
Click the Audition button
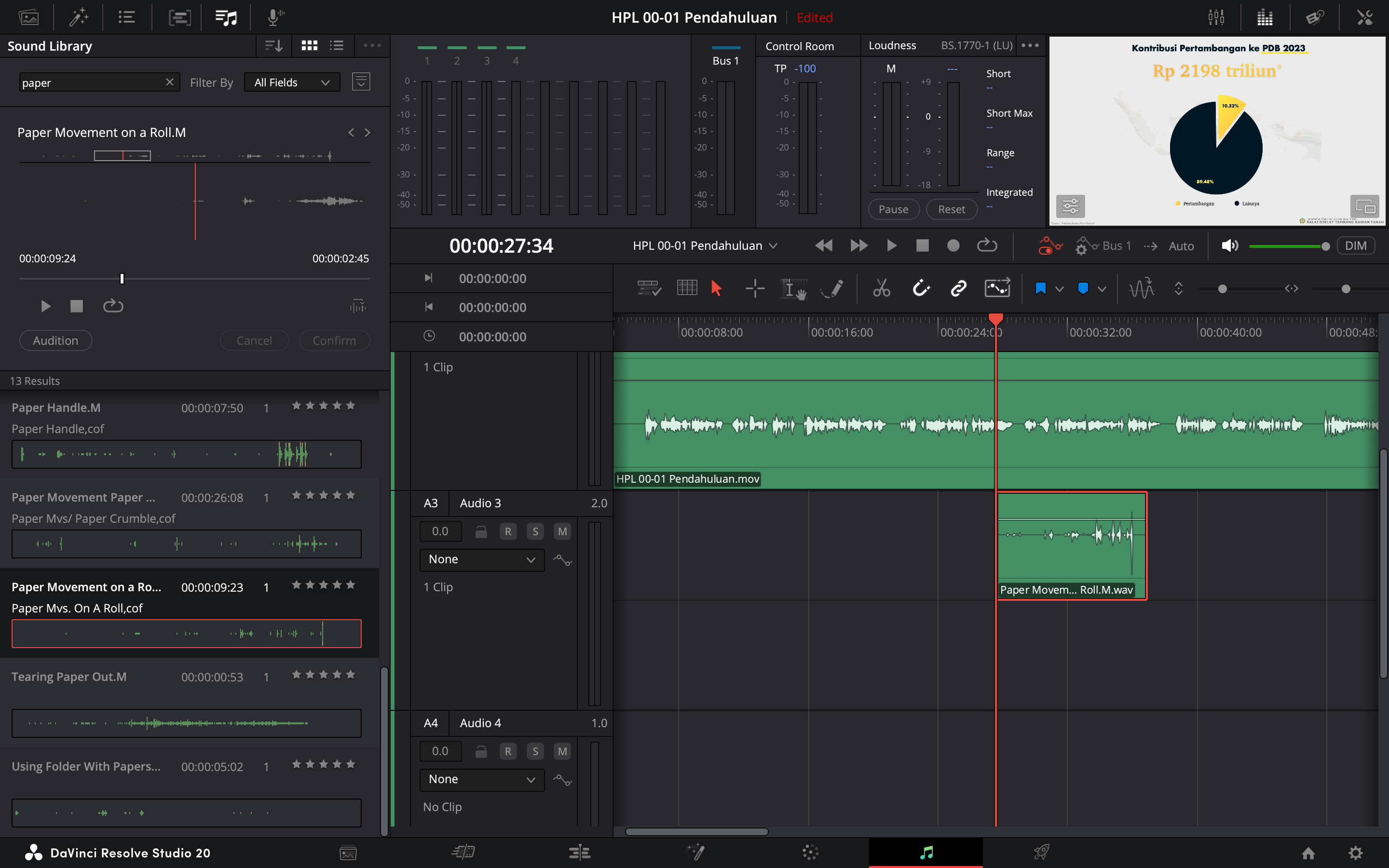click(x=55, y=340)
